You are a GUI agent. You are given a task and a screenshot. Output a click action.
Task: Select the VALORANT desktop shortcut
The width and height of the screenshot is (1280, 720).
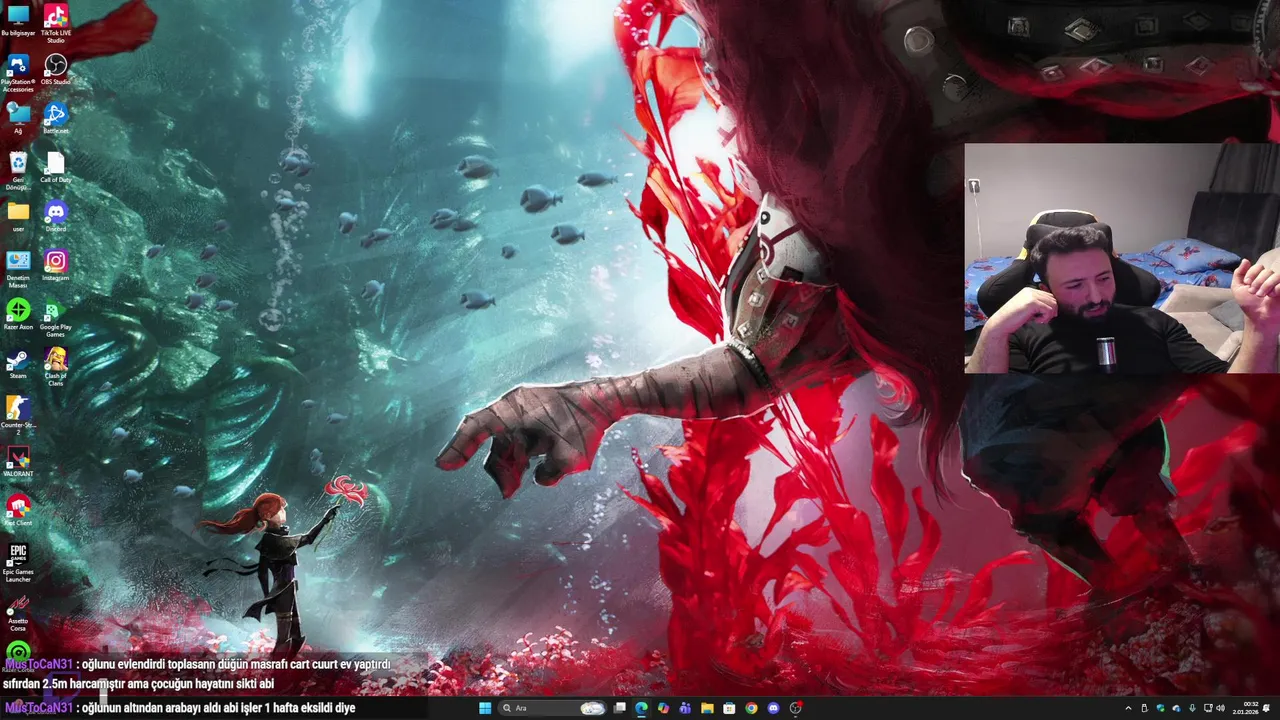pos(18,461)
